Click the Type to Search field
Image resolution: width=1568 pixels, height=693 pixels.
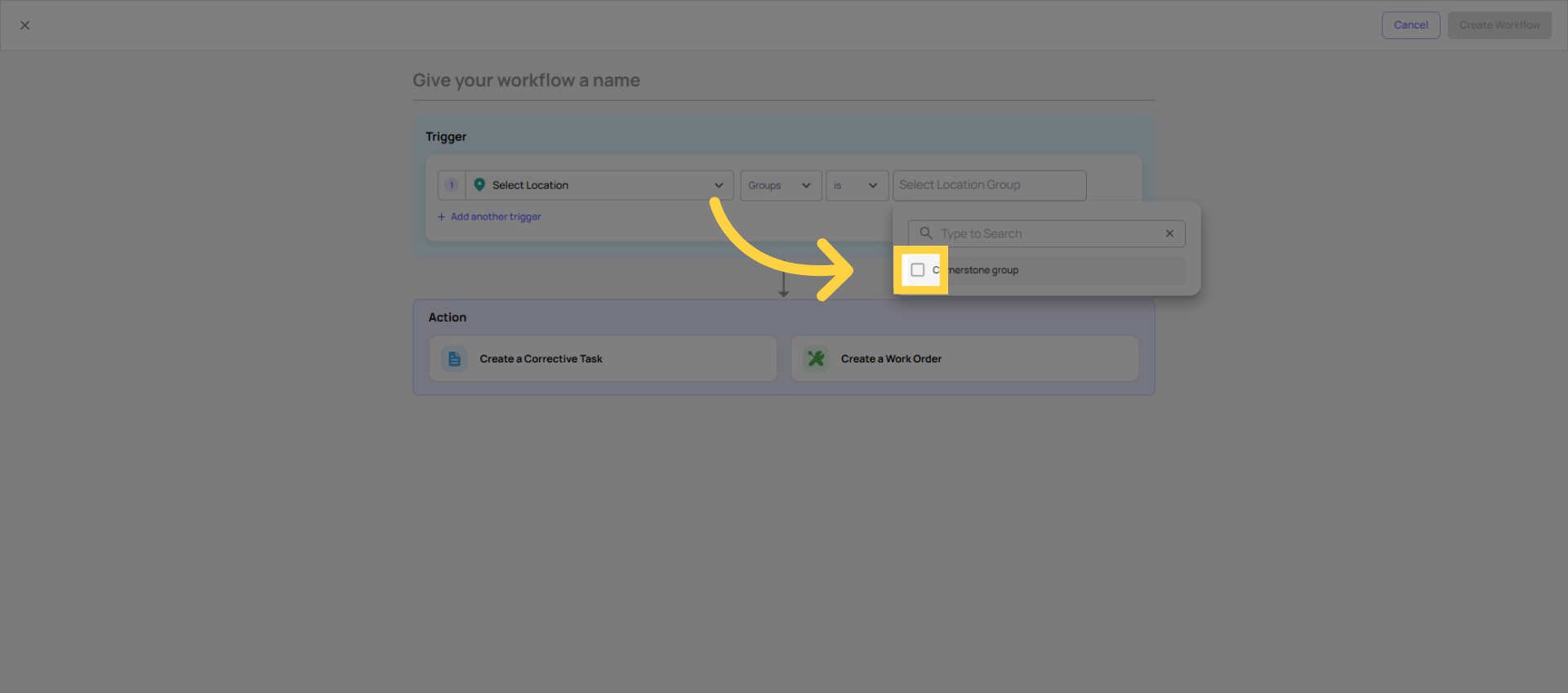(x=1046, y=233)
